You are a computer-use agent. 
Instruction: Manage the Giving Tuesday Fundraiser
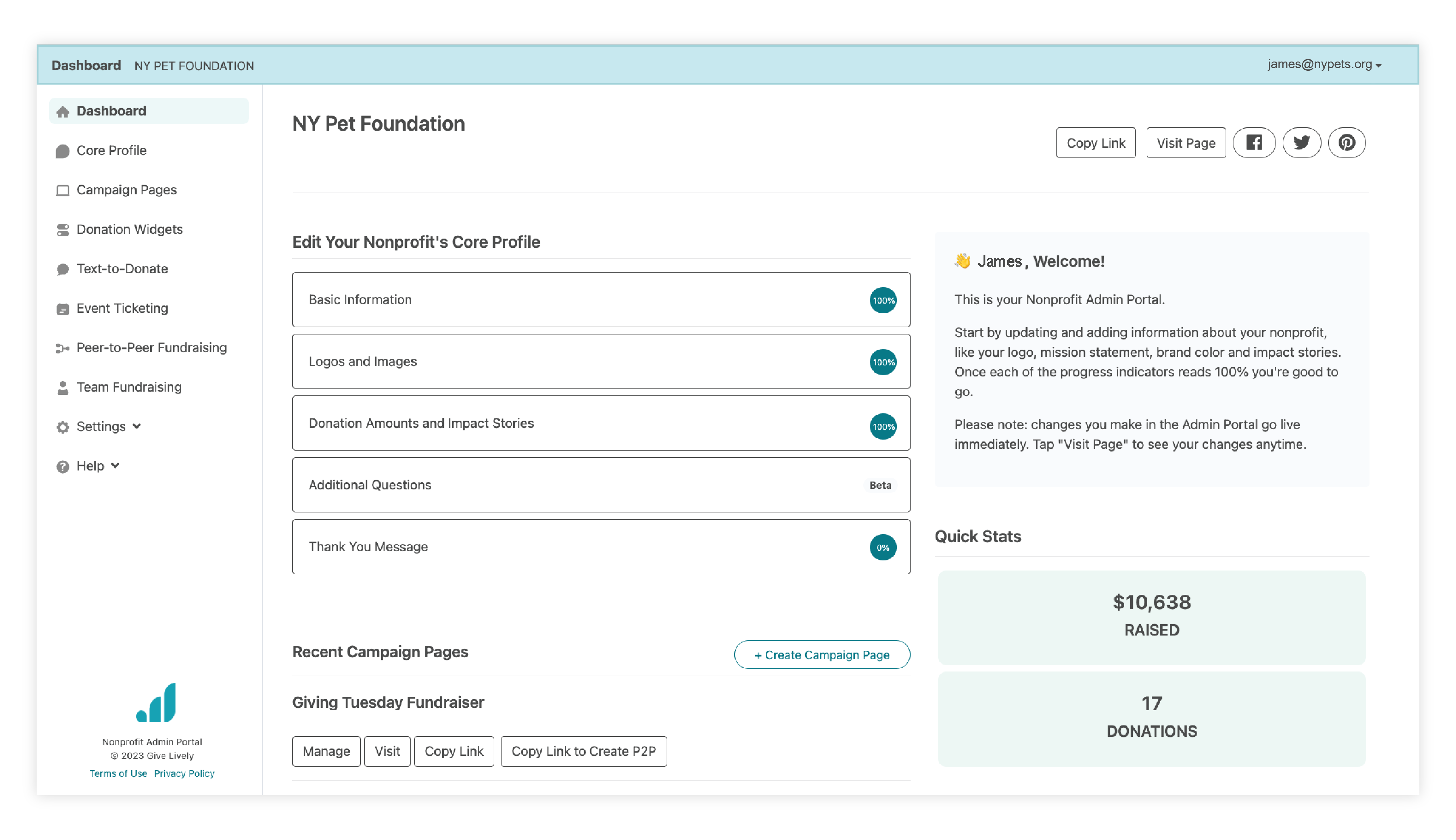coord(326,751)
